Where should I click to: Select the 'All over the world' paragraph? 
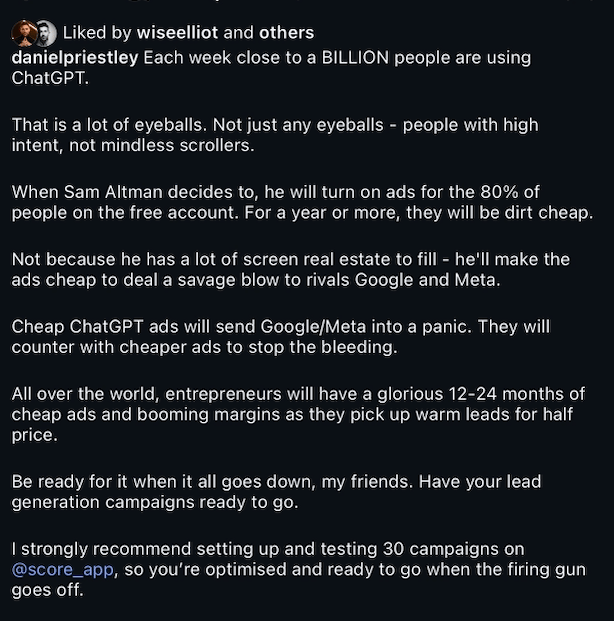pyautogui.click(x=298, y=414)
